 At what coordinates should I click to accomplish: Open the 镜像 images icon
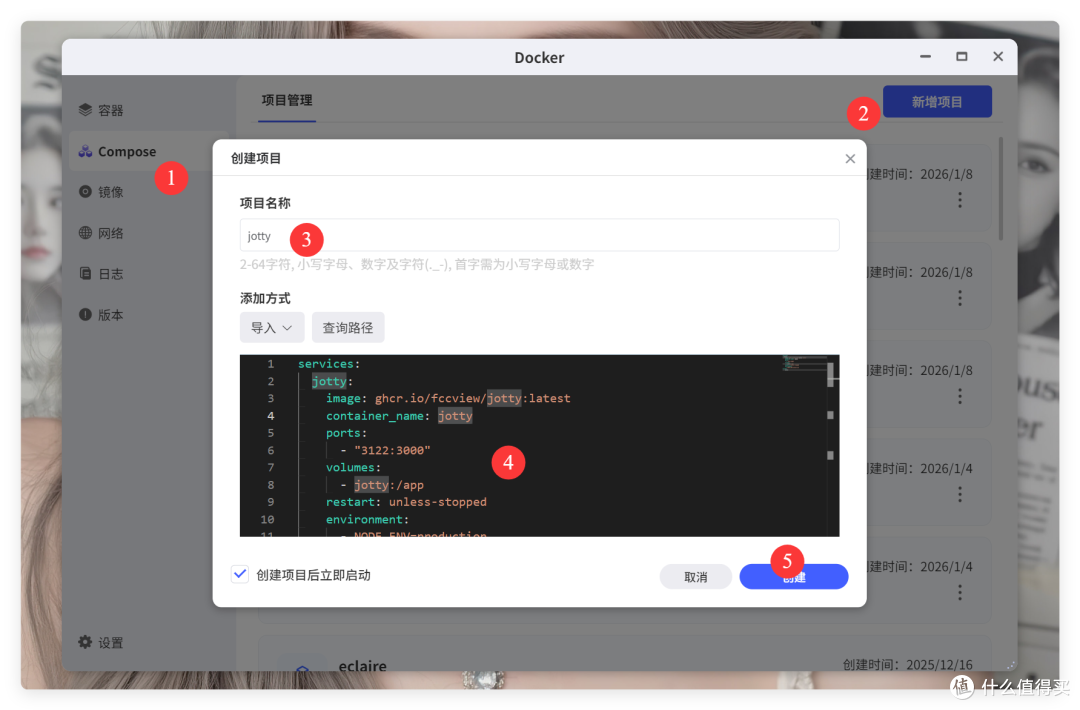coord(85,191)
